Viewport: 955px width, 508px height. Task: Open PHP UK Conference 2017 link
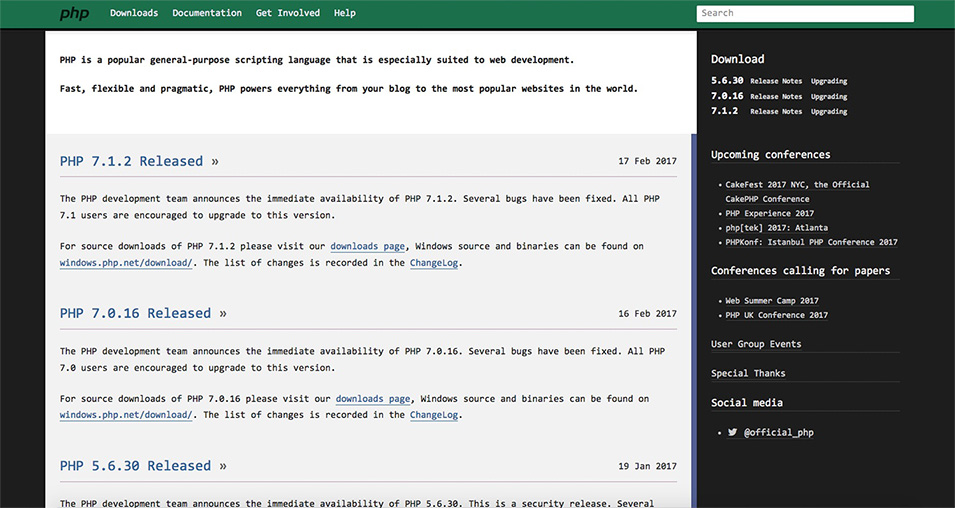[777, 316]
